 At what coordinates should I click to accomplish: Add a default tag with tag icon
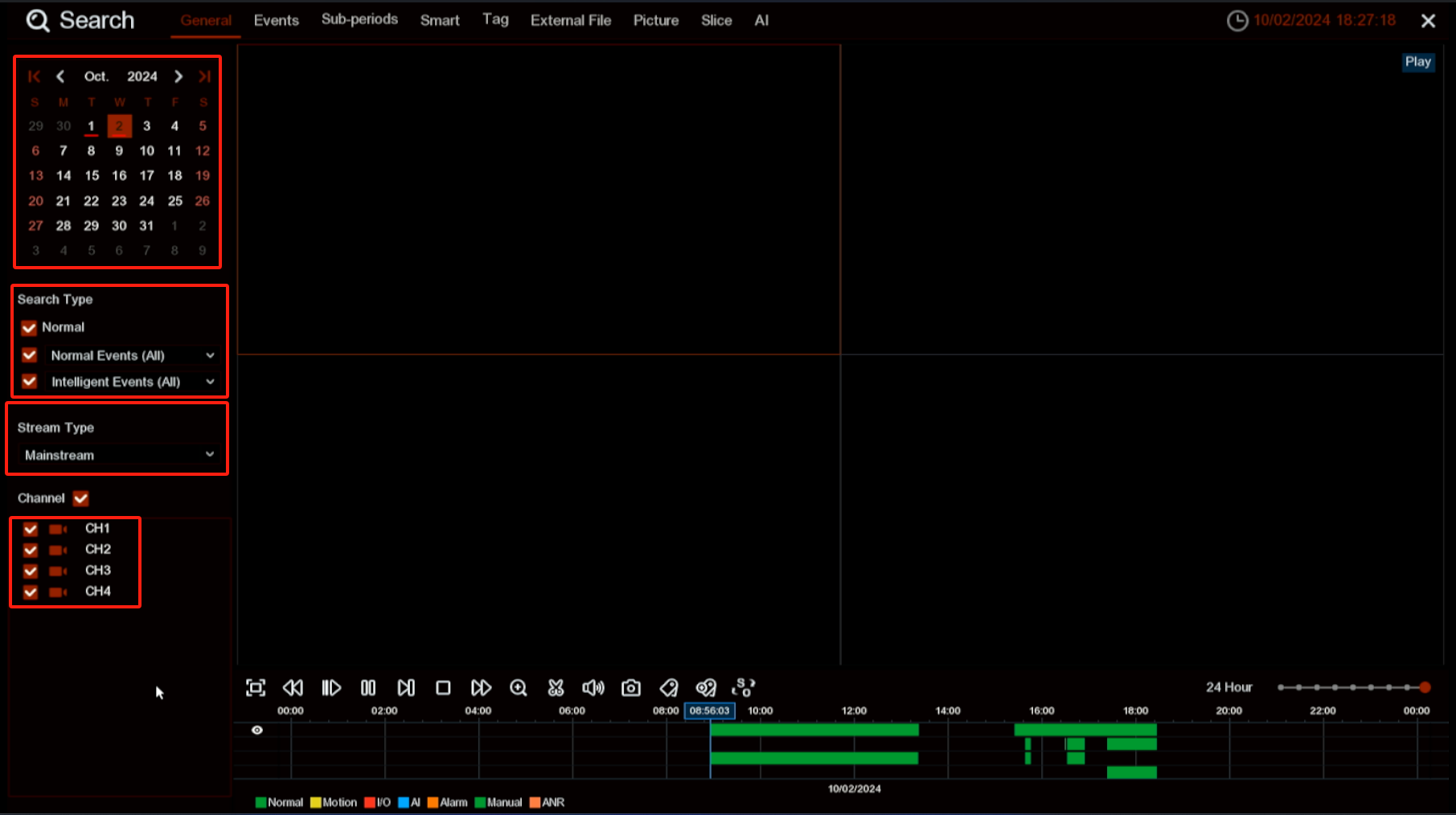point(668,688)
